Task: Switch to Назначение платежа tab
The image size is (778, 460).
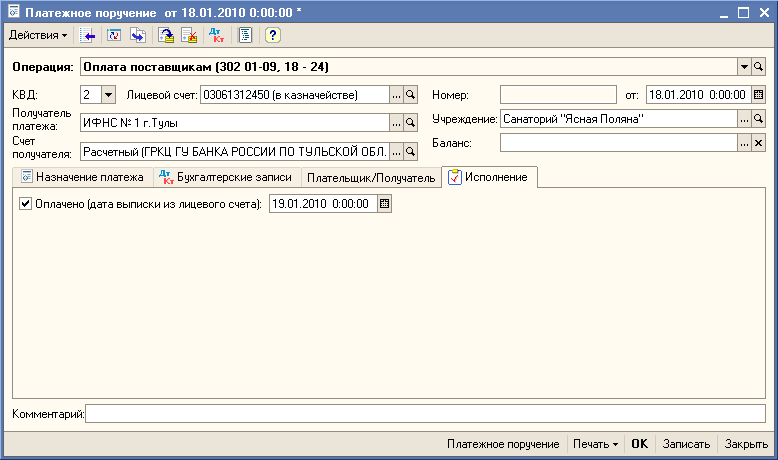Action: coord(82,178)
